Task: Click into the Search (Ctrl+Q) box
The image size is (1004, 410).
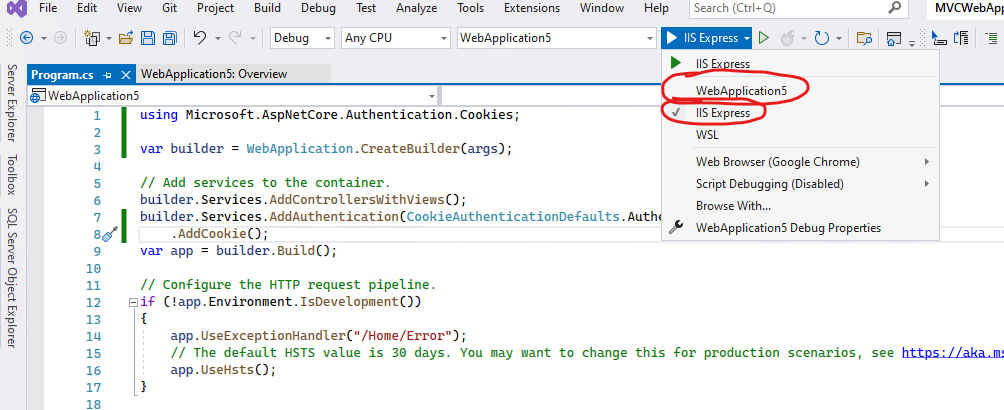Action: 788,8
